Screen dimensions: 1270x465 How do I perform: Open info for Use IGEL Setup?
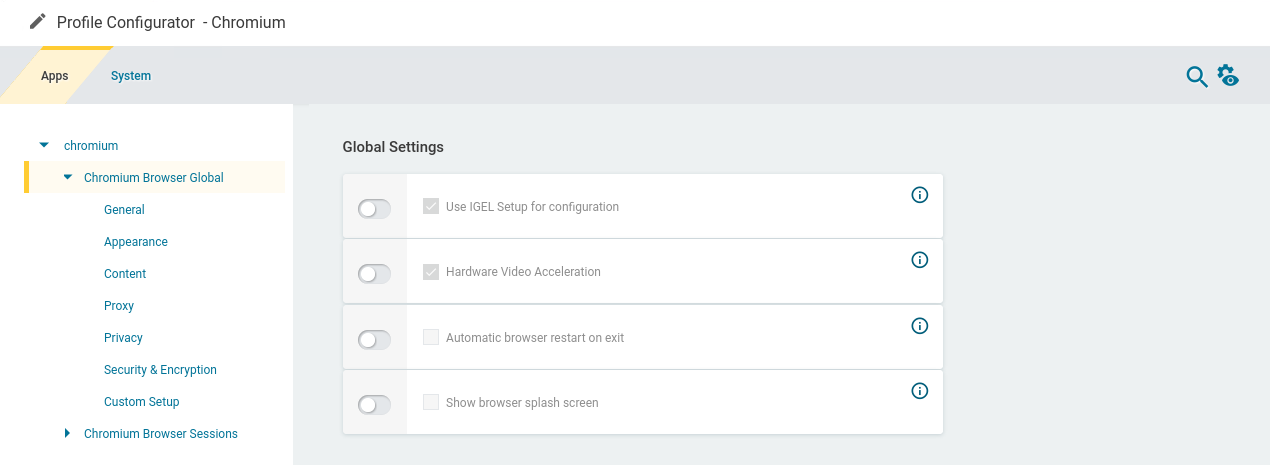tap(920, 195)
